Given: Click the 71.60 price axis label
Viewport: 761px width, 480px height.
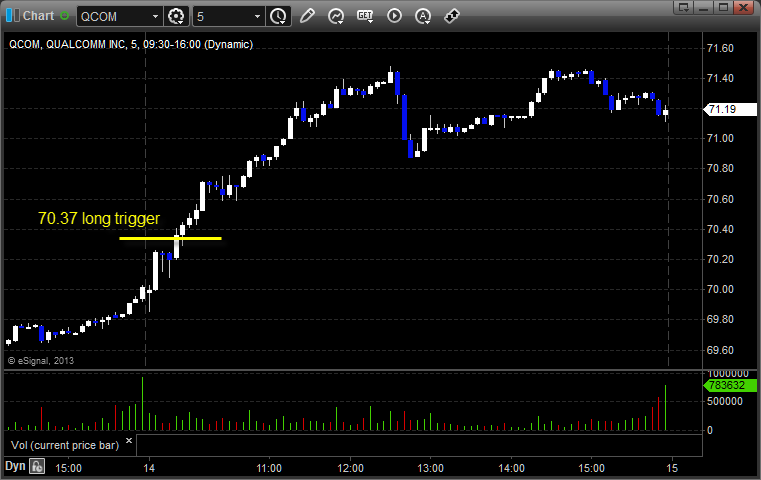Looking at the screenshot, I should click(x=720, y=48).
